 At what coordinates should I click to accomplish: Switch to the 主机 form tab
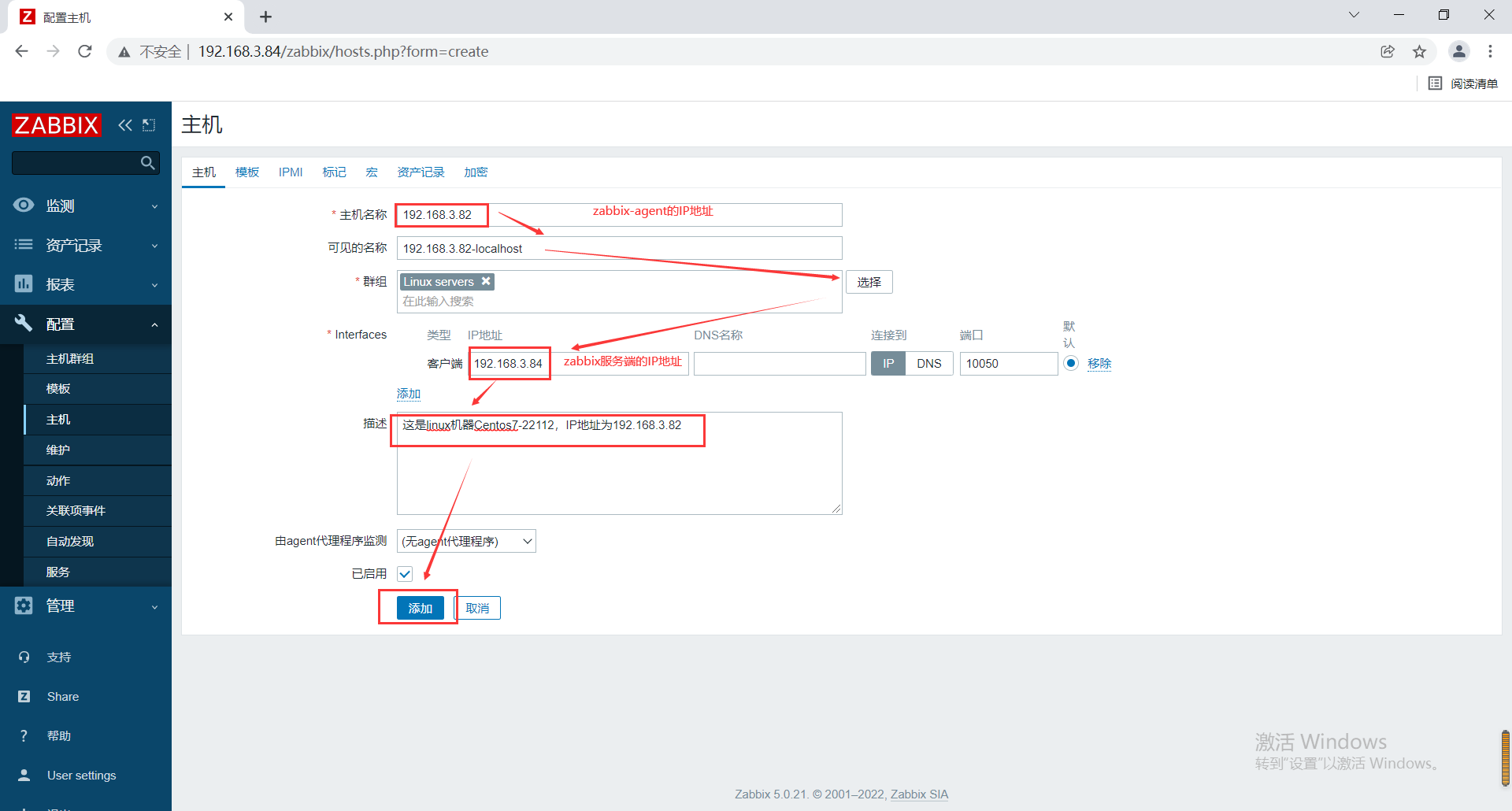pyautogui.click(x=204, y=172)
